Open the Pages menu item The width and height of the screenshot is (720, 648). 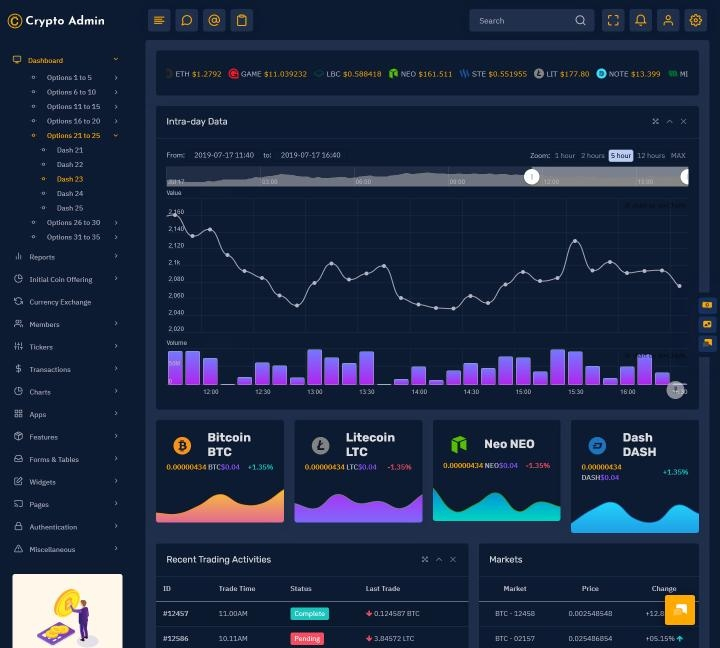pyautogui.click(x=39, y=504)
